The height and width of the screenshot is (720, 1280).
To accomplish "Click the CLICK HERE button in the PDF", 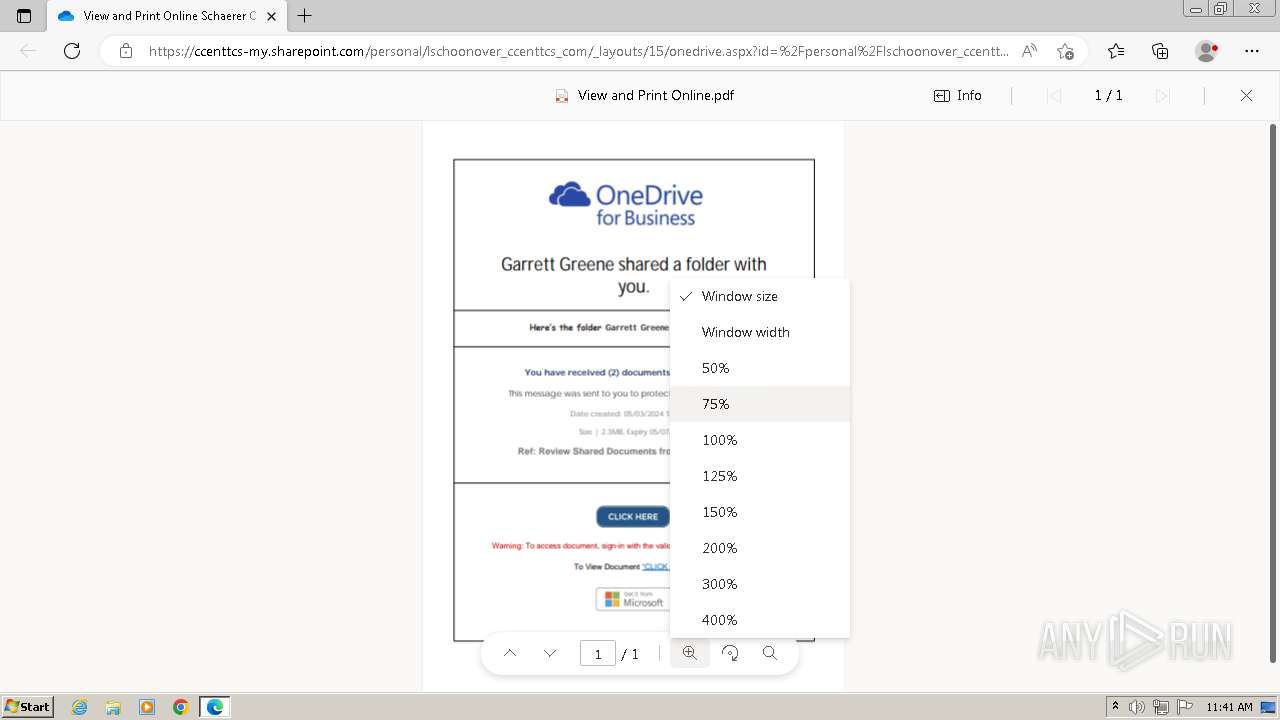I will click(x=633, y=516).
